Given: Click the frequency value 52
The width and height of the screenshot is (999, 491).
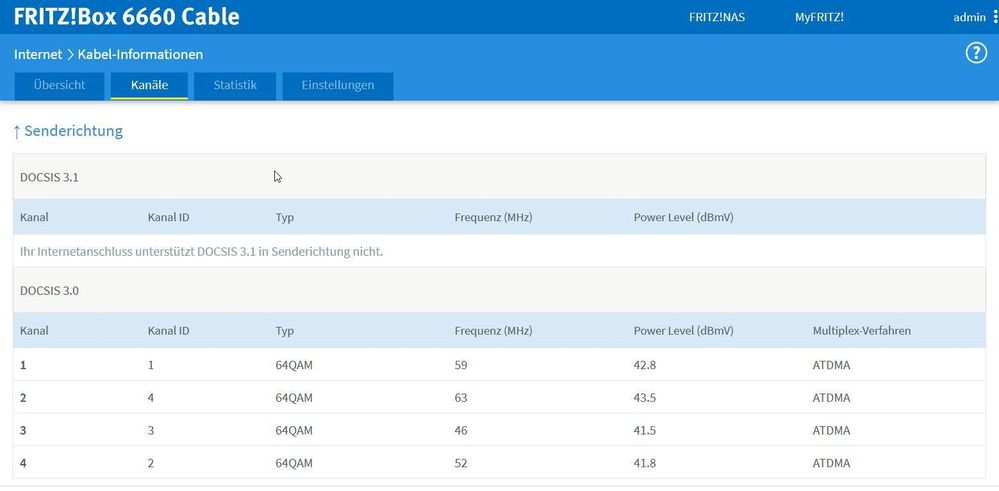Looking at the screenshot, I should (461, 464).
